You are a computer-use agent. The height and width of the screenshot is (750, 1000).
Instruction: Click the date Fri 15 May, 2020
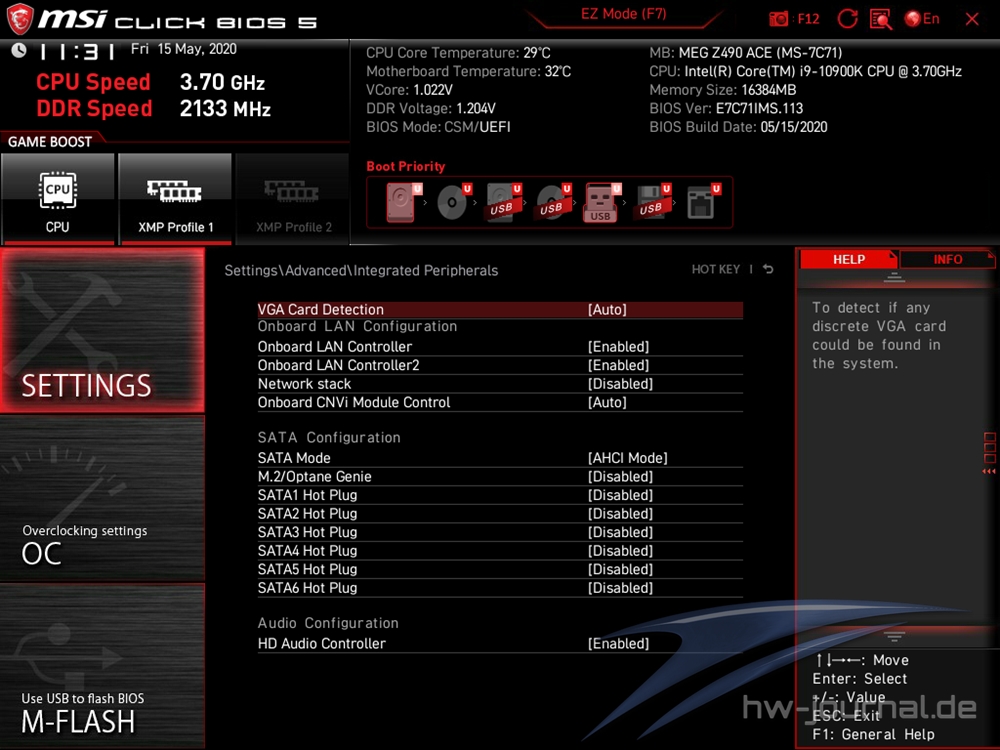point(184,49)
